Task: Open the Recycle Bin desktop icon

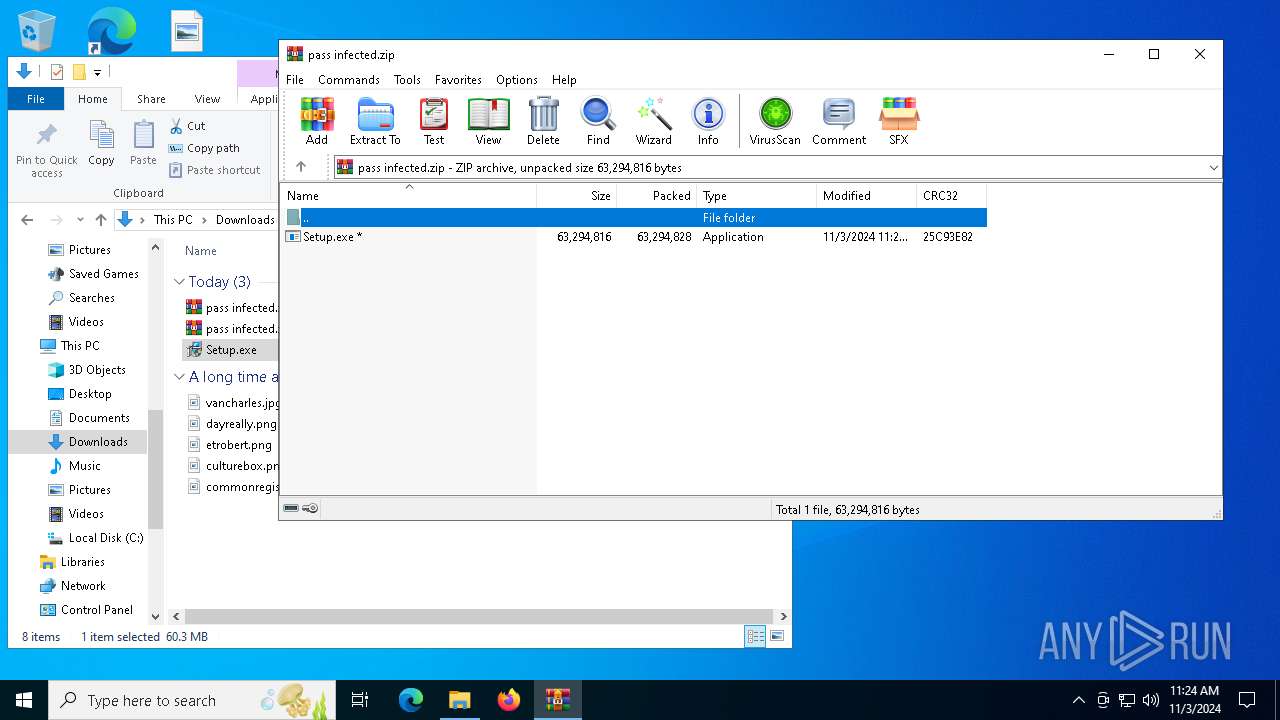Action: pos(38,32)
